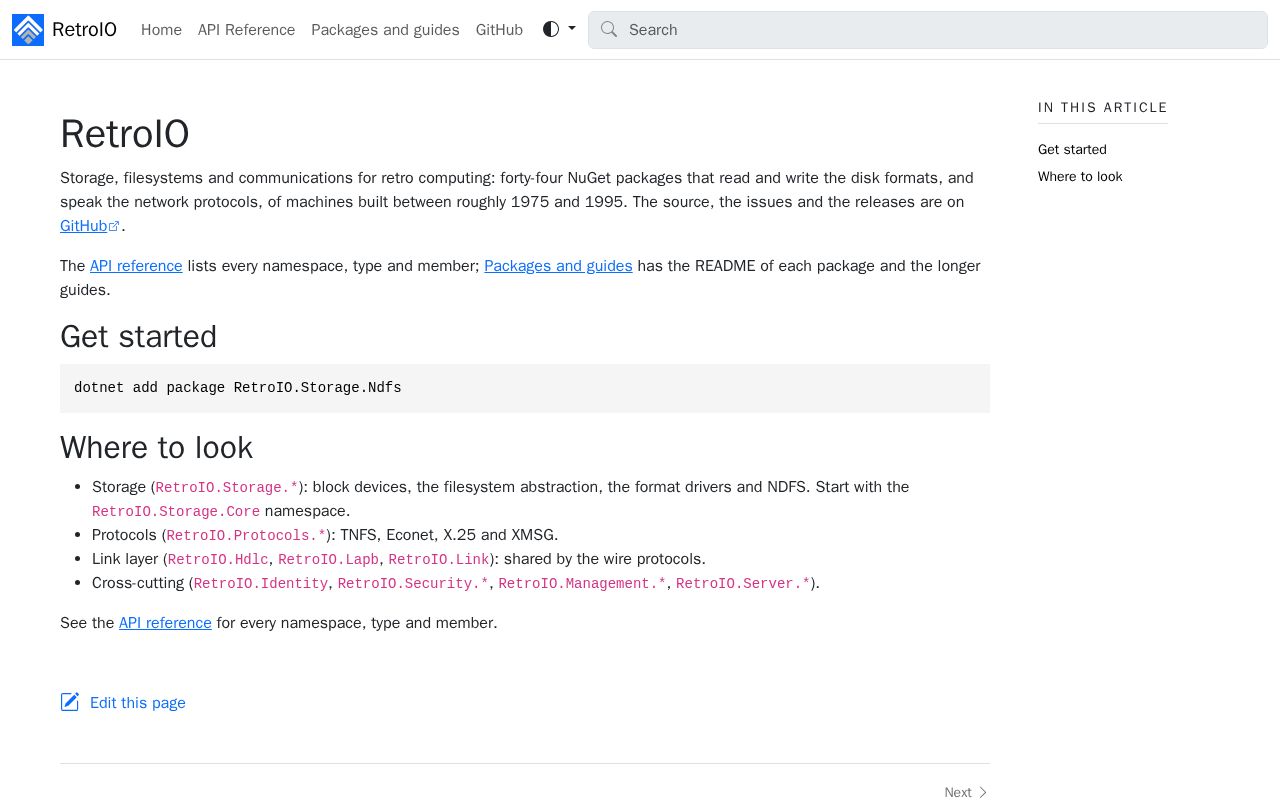1280x800 pixels.
Task: Click the RetroIO.Storage.Core namespace text
Action: pos(176,512)
